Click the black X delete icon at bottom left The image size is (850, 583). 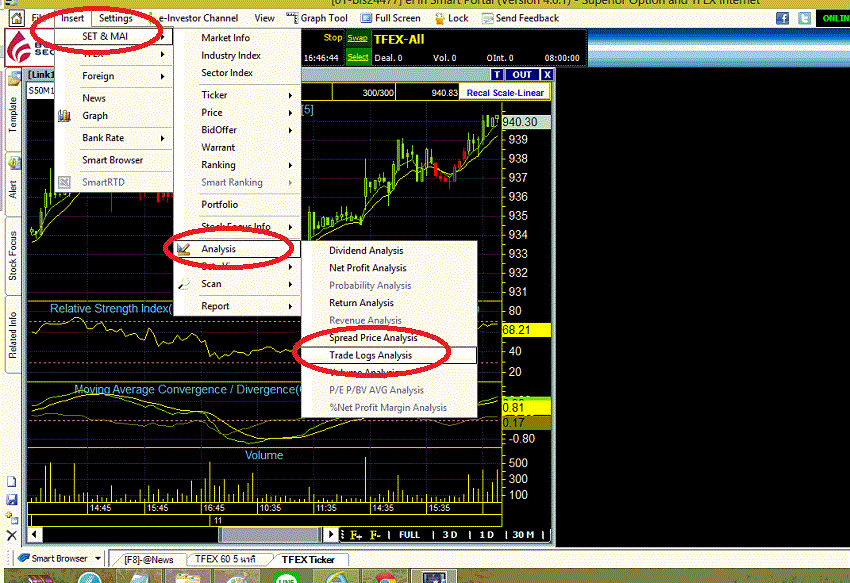[11, 536]
